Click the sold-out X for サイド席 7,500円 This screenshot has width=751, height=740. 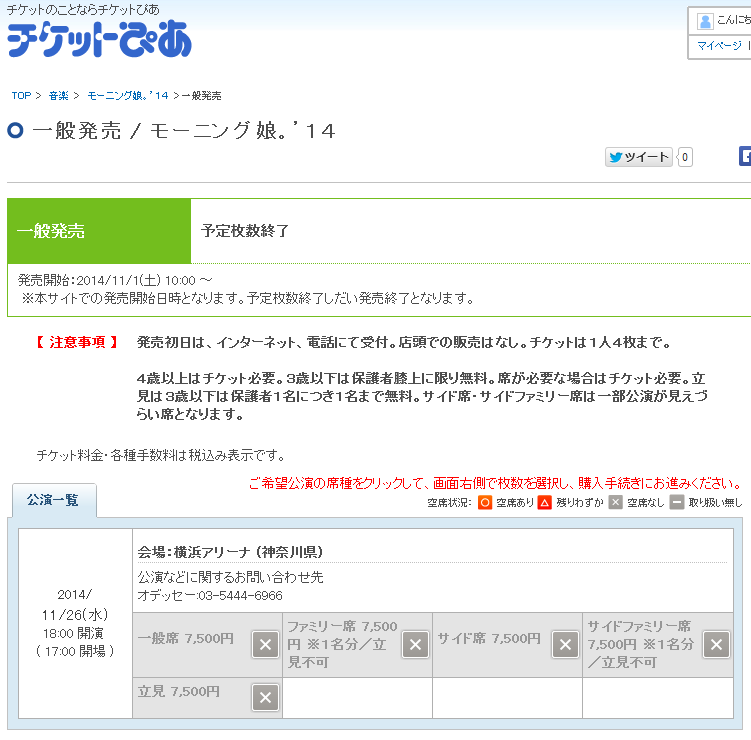tap(565, 645)
